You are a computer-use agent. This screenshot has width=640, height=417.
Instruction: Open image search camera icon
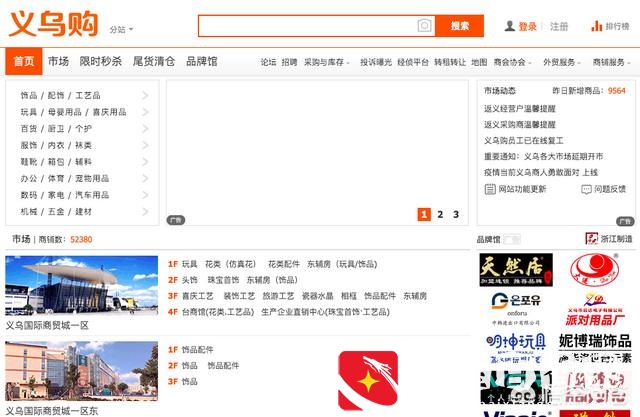coord(424,26)
